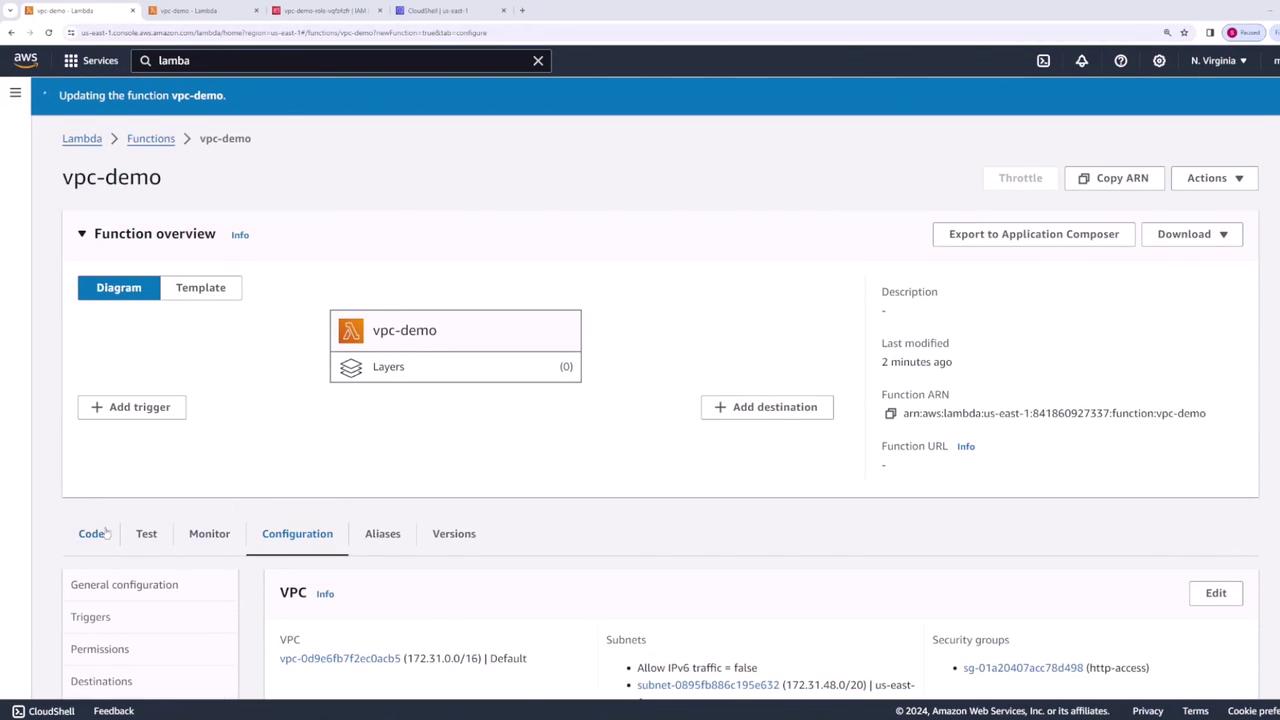Switch to Diagram view

(x=119, y=288)
